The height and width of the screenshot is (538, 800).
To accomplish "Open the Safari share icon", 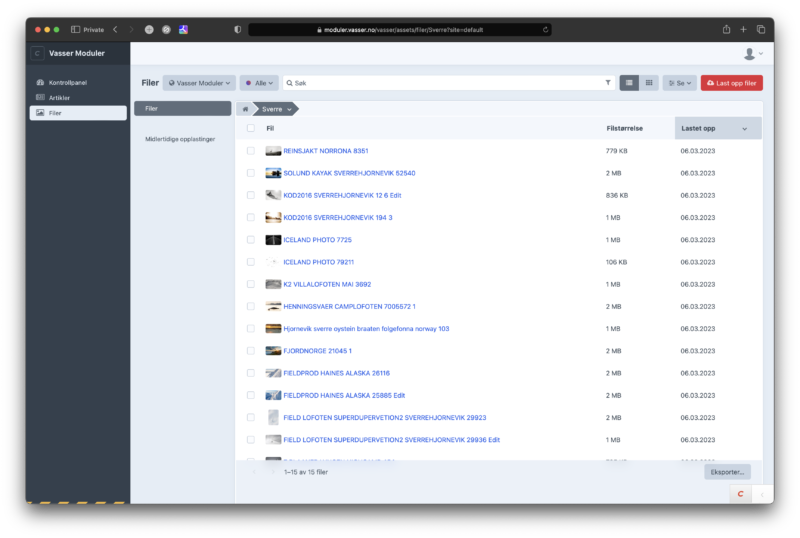I will pyautogui.click(x=726, y=29).
